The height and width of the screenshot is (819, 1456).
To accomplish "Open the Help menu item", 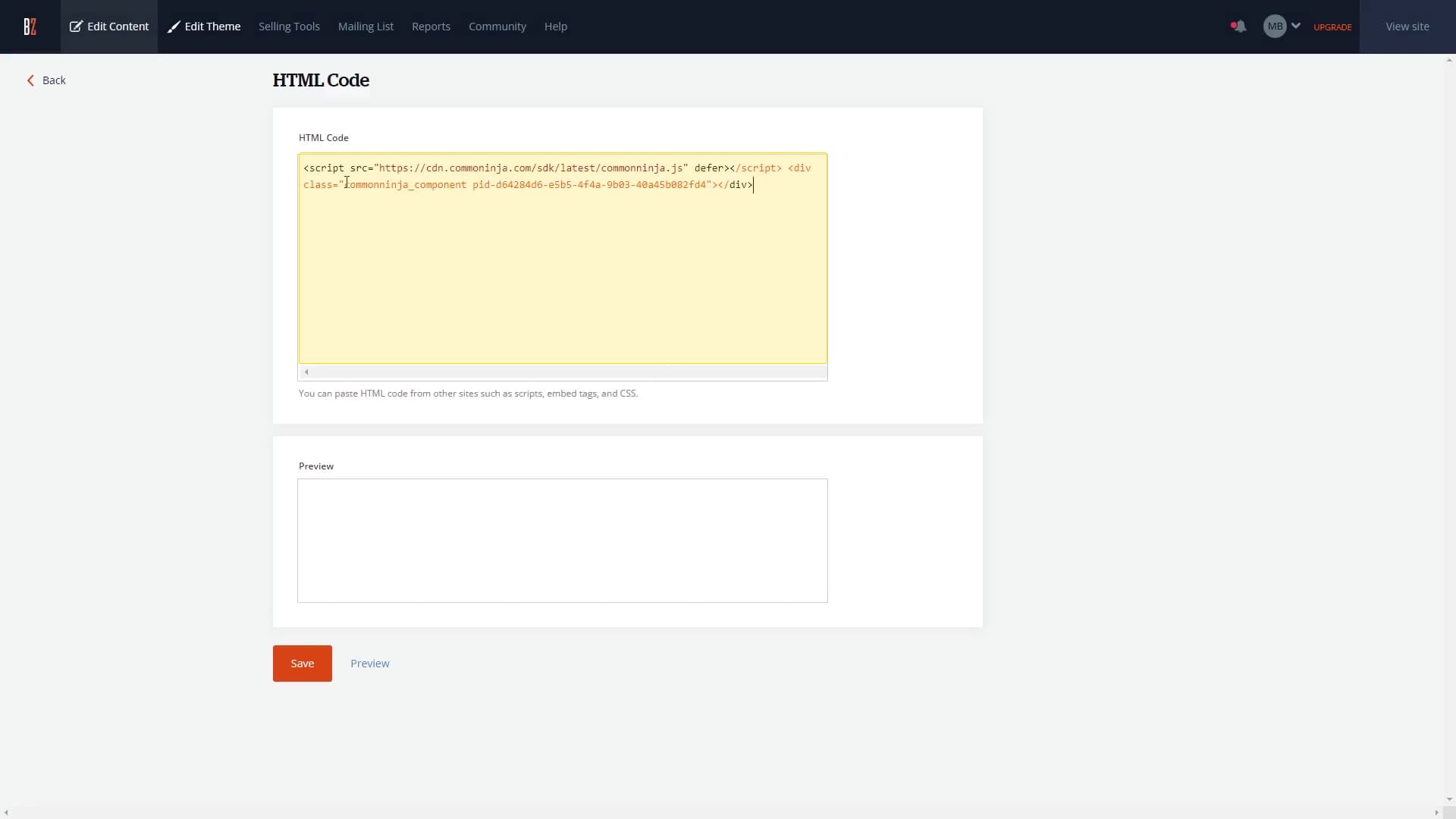I will tap(556, 27).
